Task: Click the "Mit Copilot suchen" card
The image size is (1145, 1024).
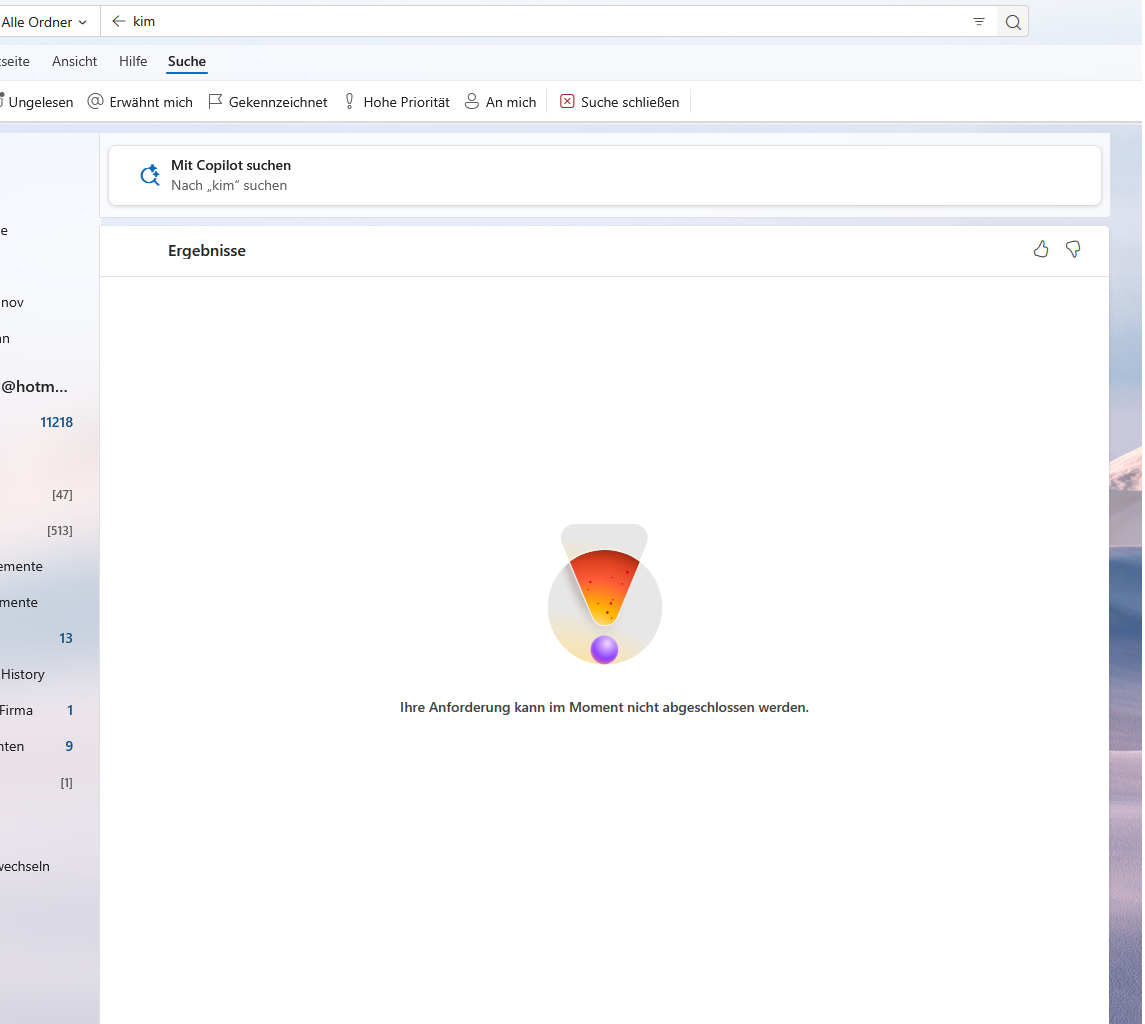Action: [605, 175]
